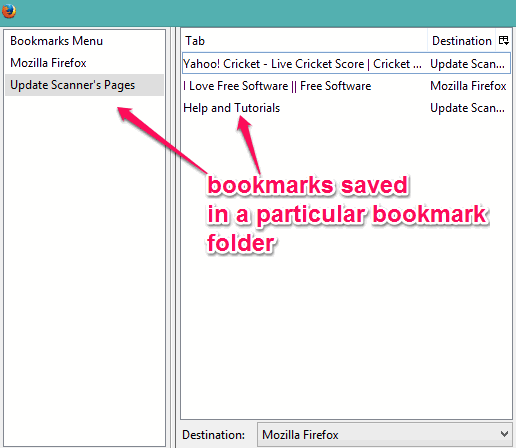Viewport: 516px width, 448px height.
Task: Click the Update Scan... destination of Help and Tutorials row
Action: coord(467,108)
